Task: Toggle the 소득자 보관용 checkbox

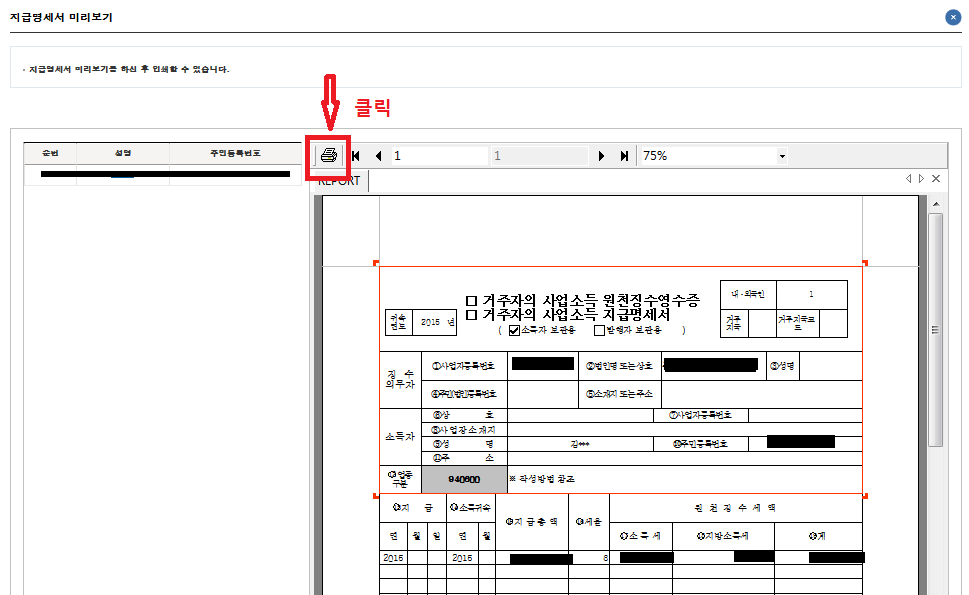Action: [x=515, y=330]
